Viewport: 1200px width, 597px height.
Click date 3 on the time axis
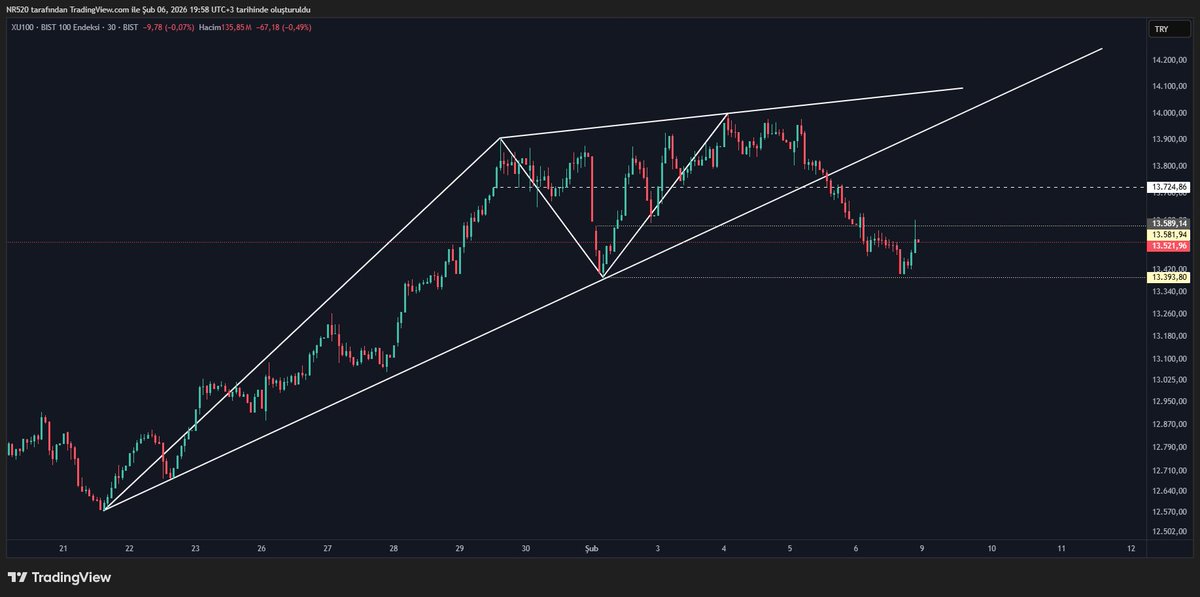[x=658, y=549]
